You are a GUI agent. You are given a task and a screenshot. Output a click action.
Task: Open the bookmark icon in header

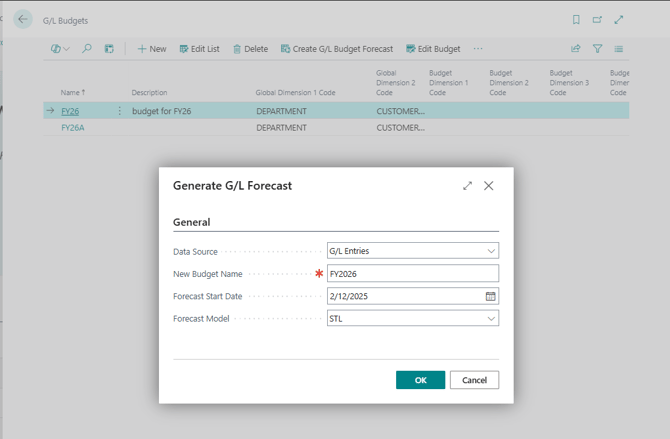(x=576, y=20)
